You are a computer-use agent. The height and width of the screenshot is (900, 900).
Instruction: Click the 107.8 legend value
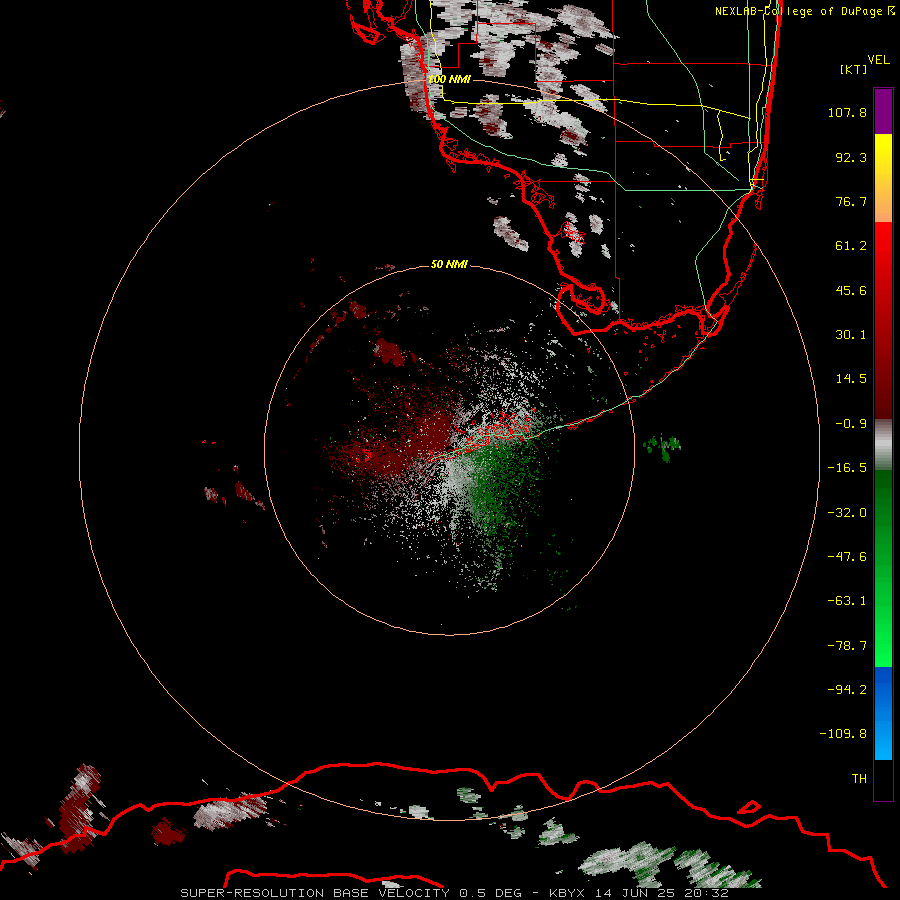coord(847,112)
